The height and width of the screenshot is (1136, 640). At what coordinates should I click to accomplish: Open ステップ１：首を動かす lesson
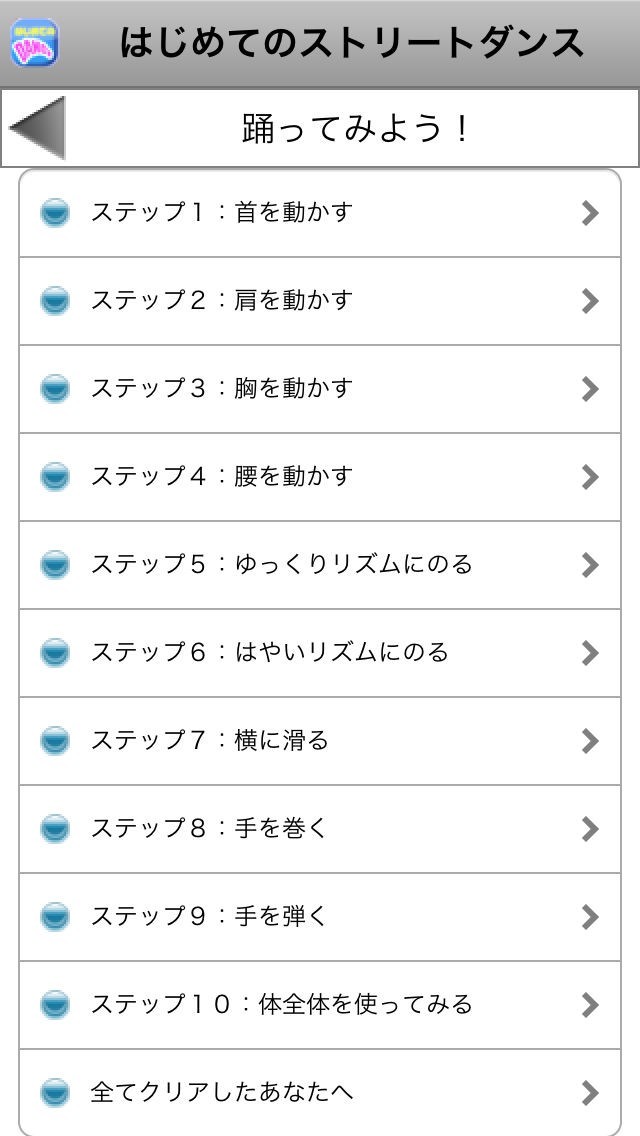point(222,213)
